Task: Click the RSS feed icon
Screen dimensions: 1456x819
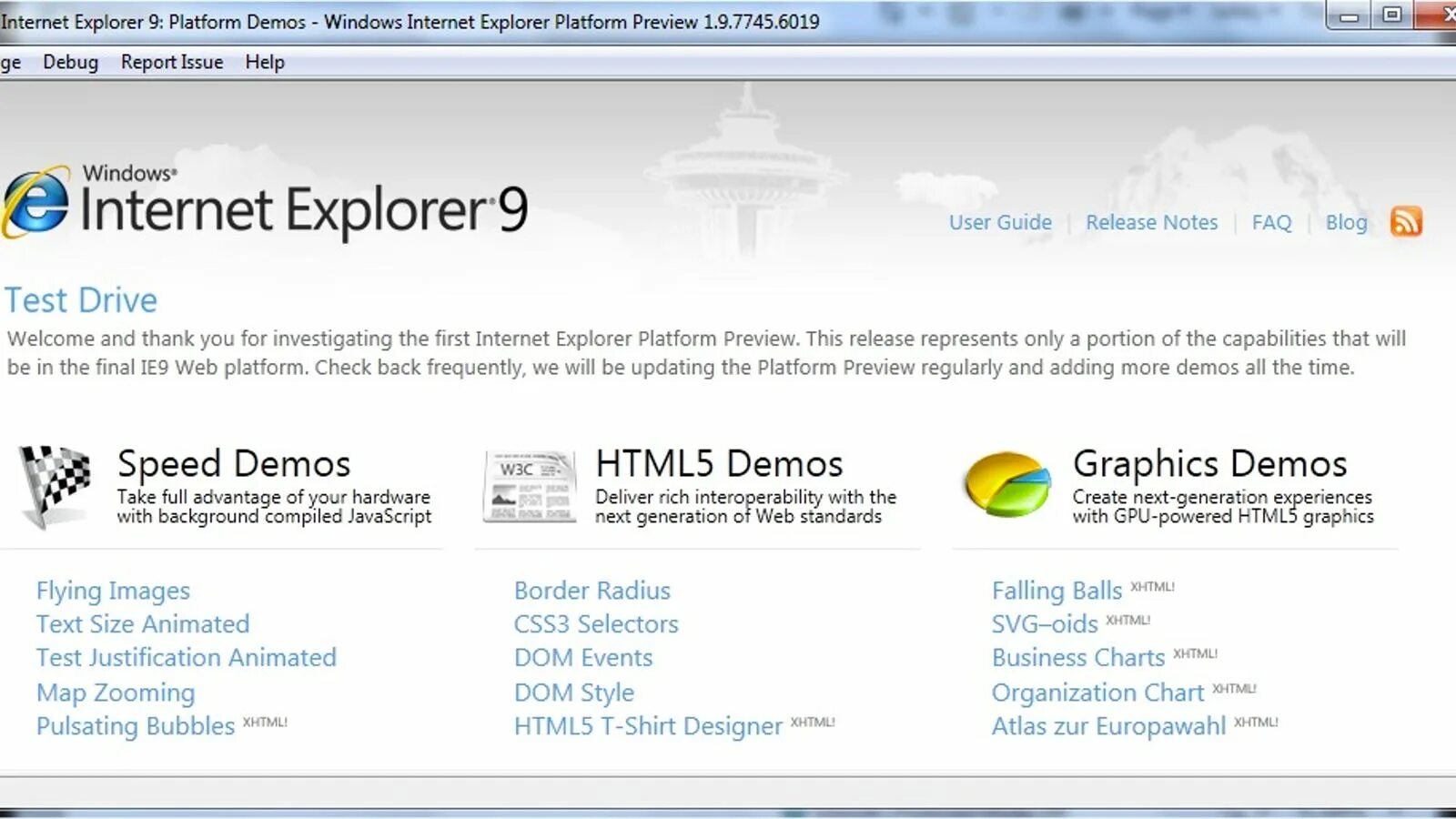Action: click(x=1406, y=221)
